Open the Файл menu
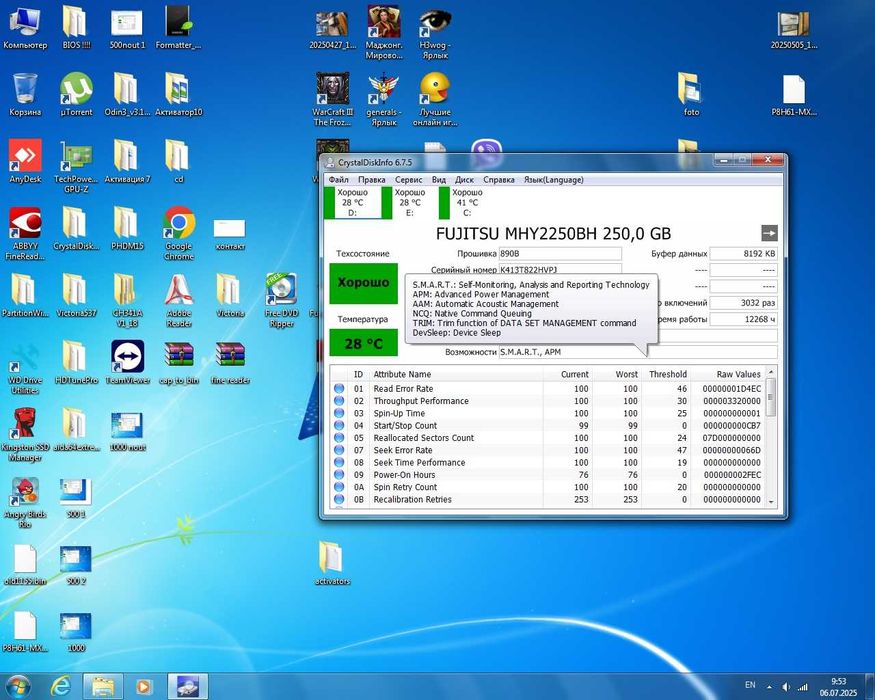This screenshot has width=875, height=700. (x=338, y=180)
